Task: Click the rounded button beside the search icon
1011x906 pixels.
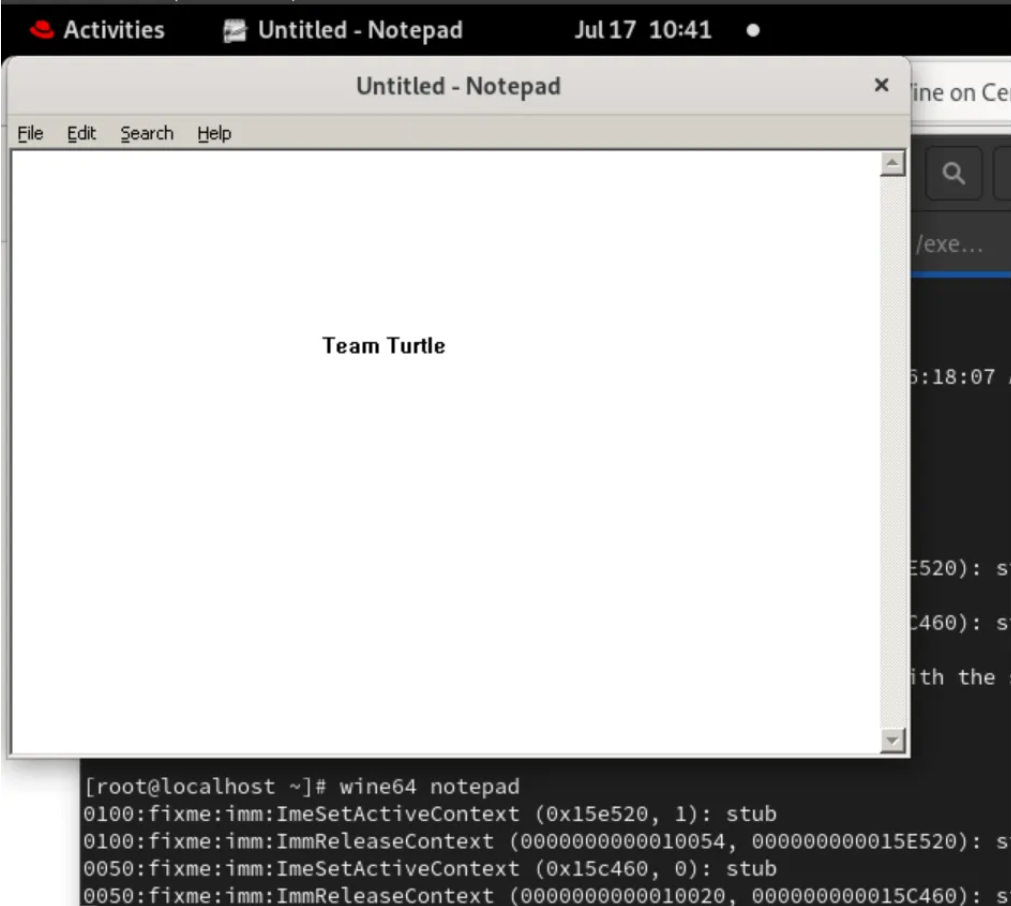Action: [1003, 174]
